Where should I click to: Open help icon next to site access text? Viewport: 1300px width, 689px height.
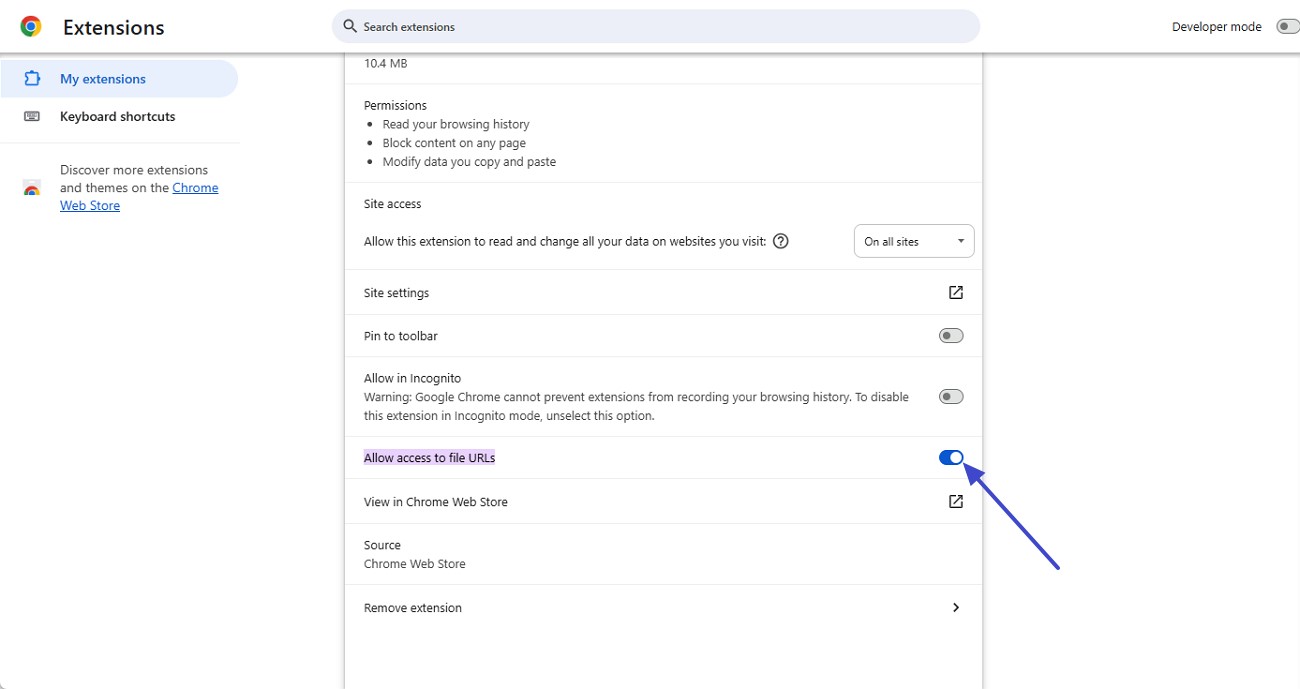click(781, 241)
